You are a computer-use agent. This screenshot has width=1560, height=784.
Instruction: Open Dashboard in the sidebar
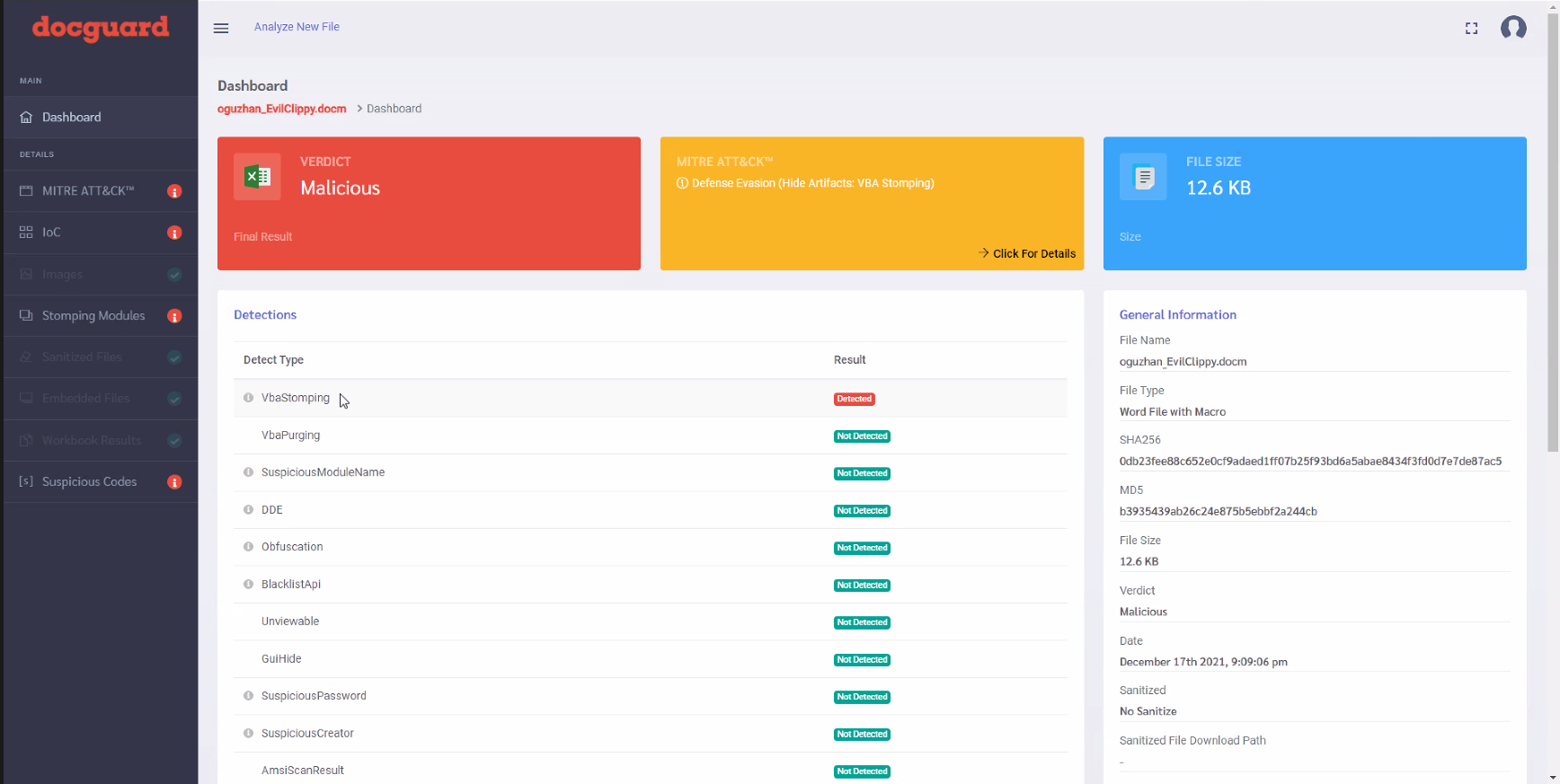tap(72, 118)
